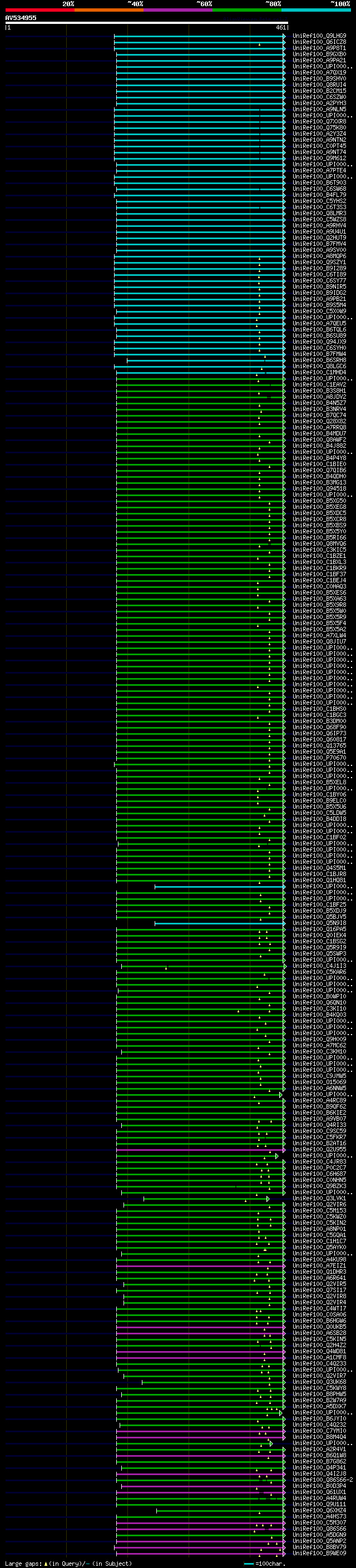Select the UniRef100_B6HGW6 label
Screen dimensions: 356x1568
point(319,1320)
